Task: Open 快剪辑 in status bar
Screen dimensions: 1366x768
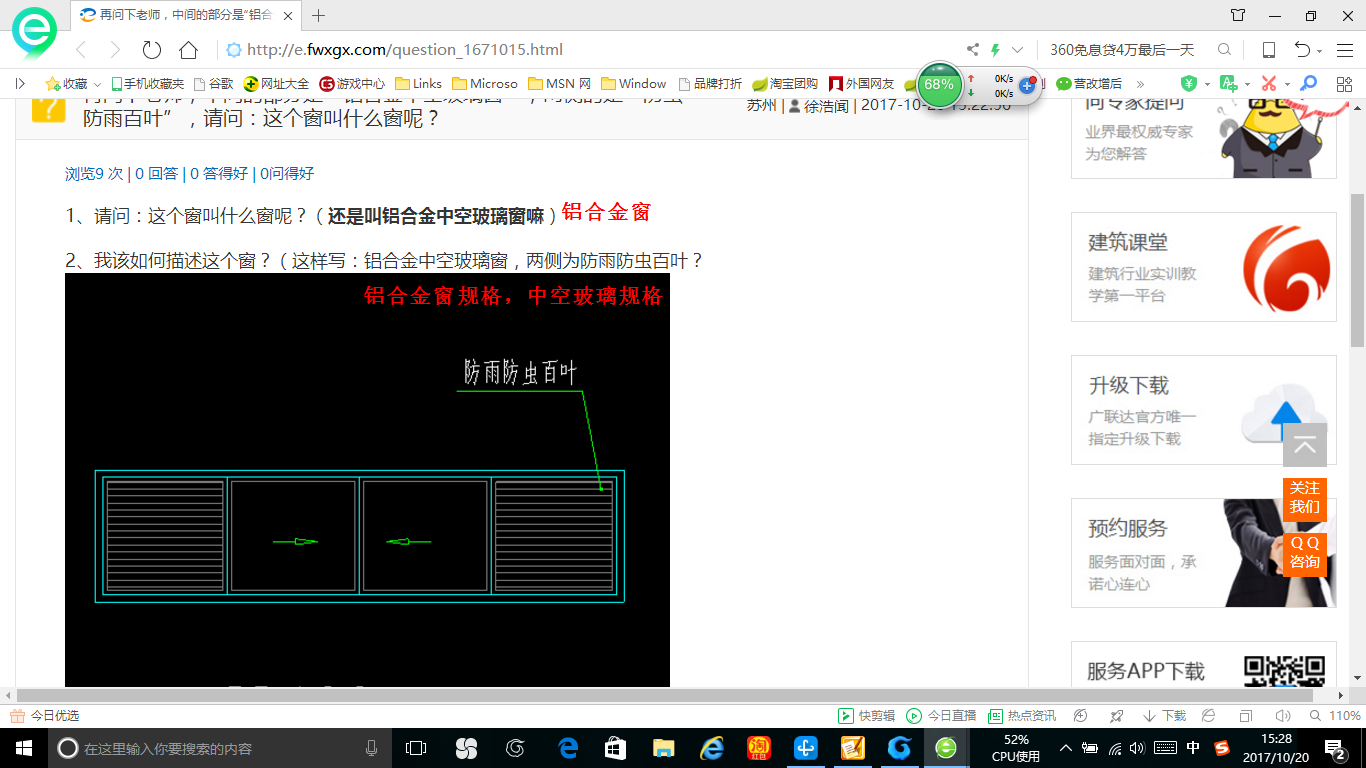Action: (x=866, y=716)
